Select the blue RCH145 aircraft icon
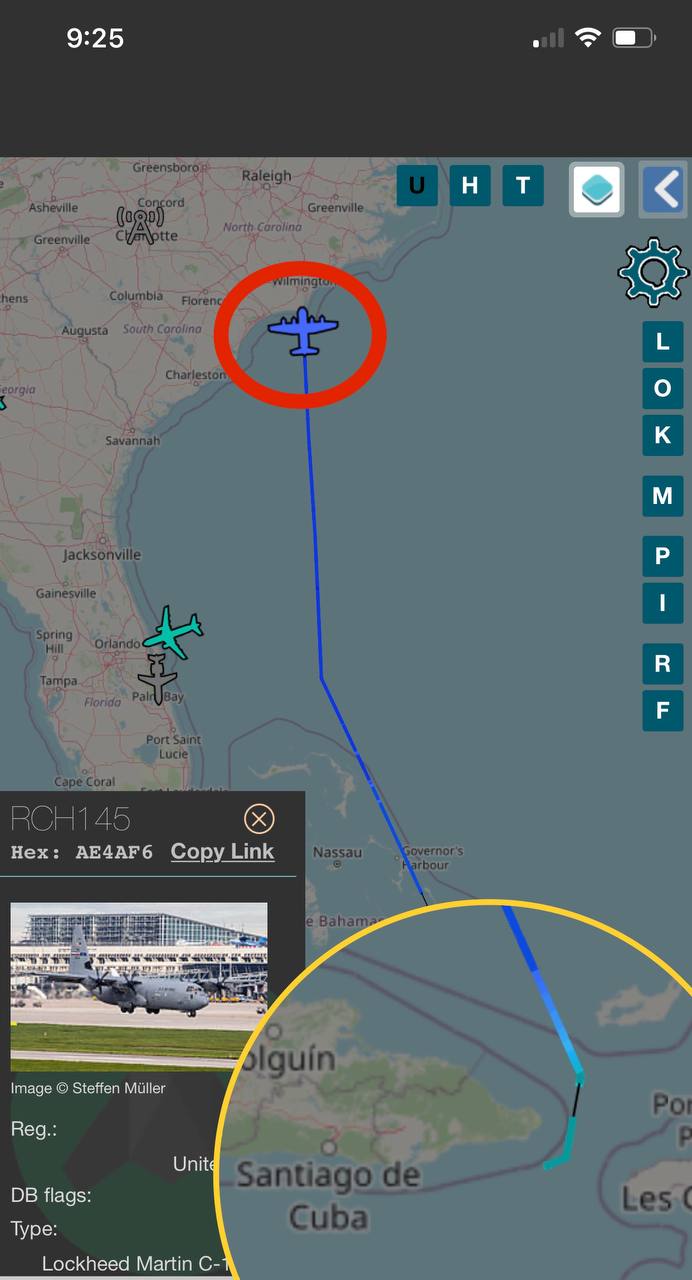The height and width of the screenshot is (1280, 692). [303, 330]
